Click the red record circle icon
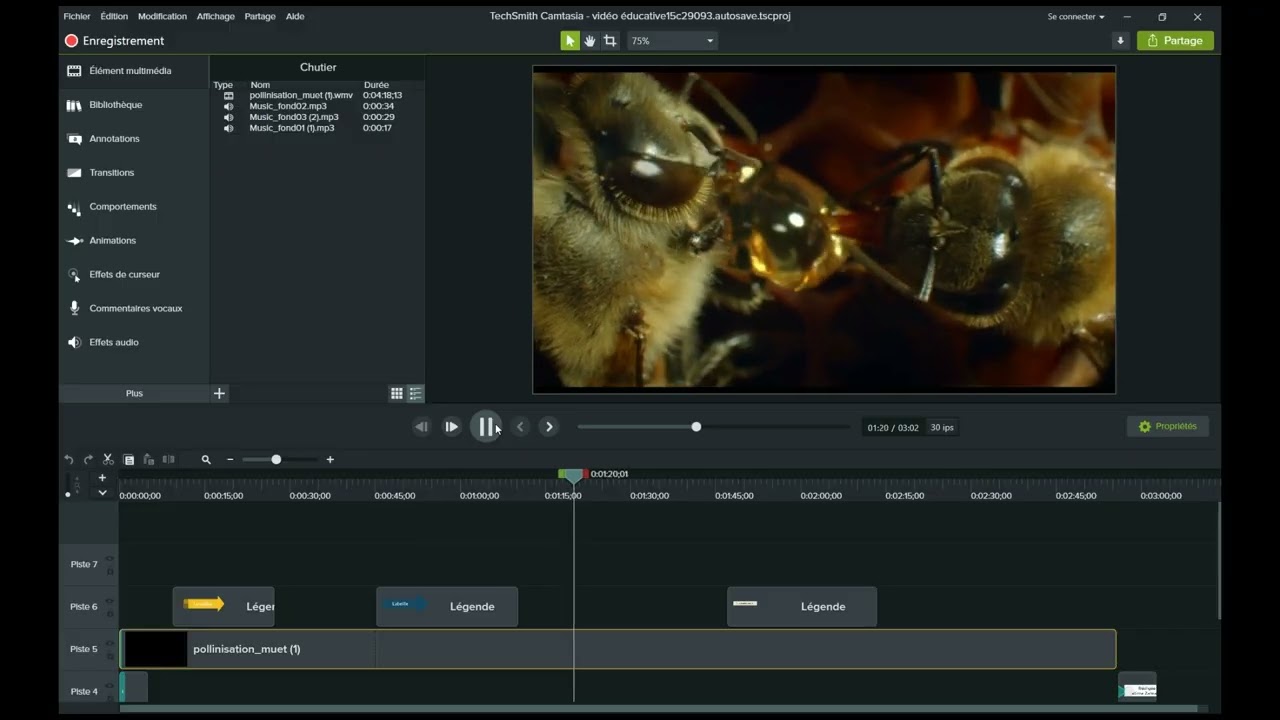The width and height of the screenshot is (1280, 720). [71, 41]
